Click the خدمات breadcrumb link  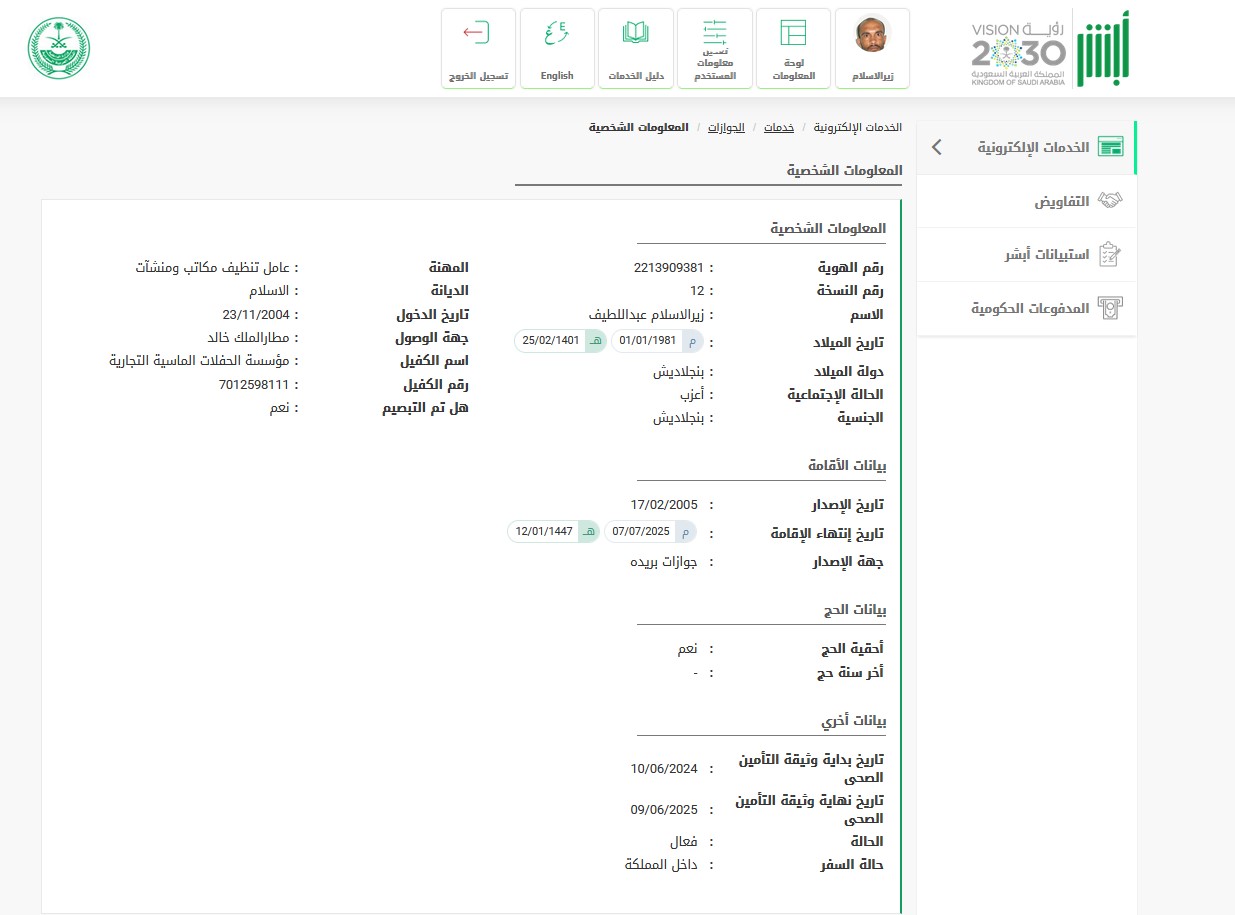779,128
